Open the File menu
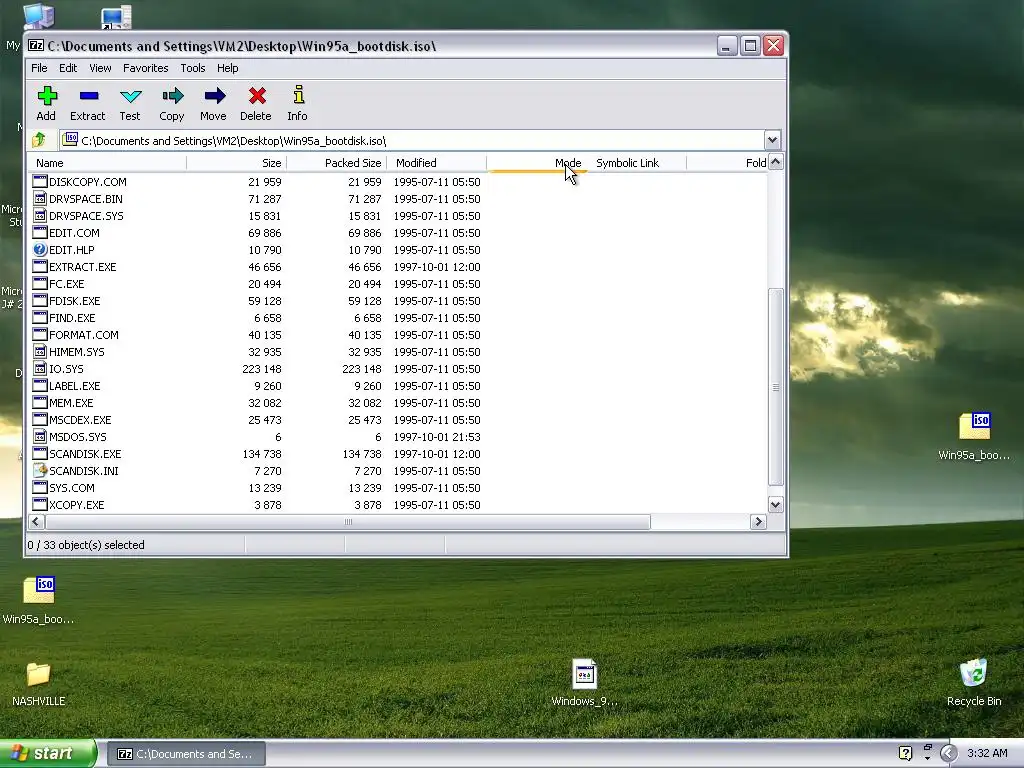Screen dimensions: 1024x768 (x=39, y=68)
